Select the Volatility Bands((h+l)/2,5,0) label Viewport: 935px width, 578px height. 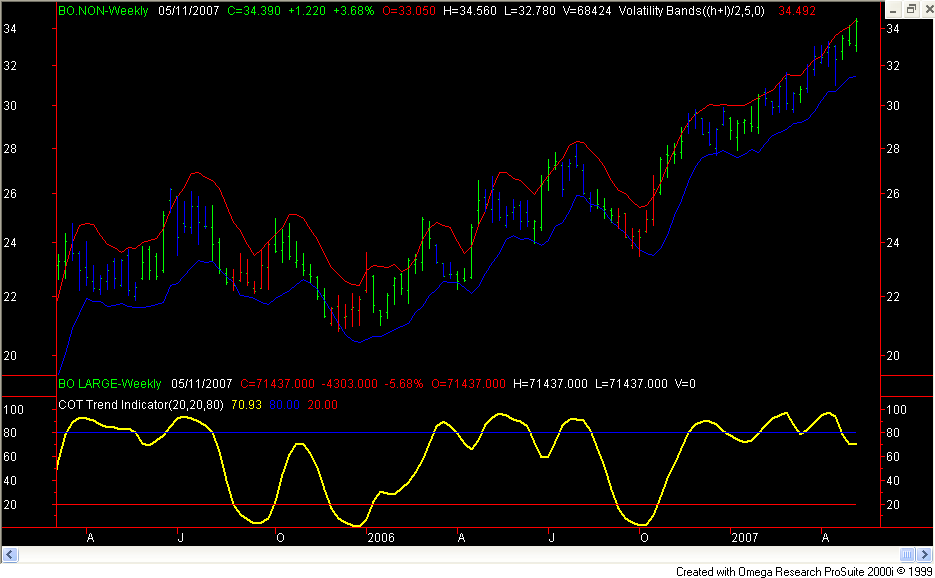pos(692,11)
